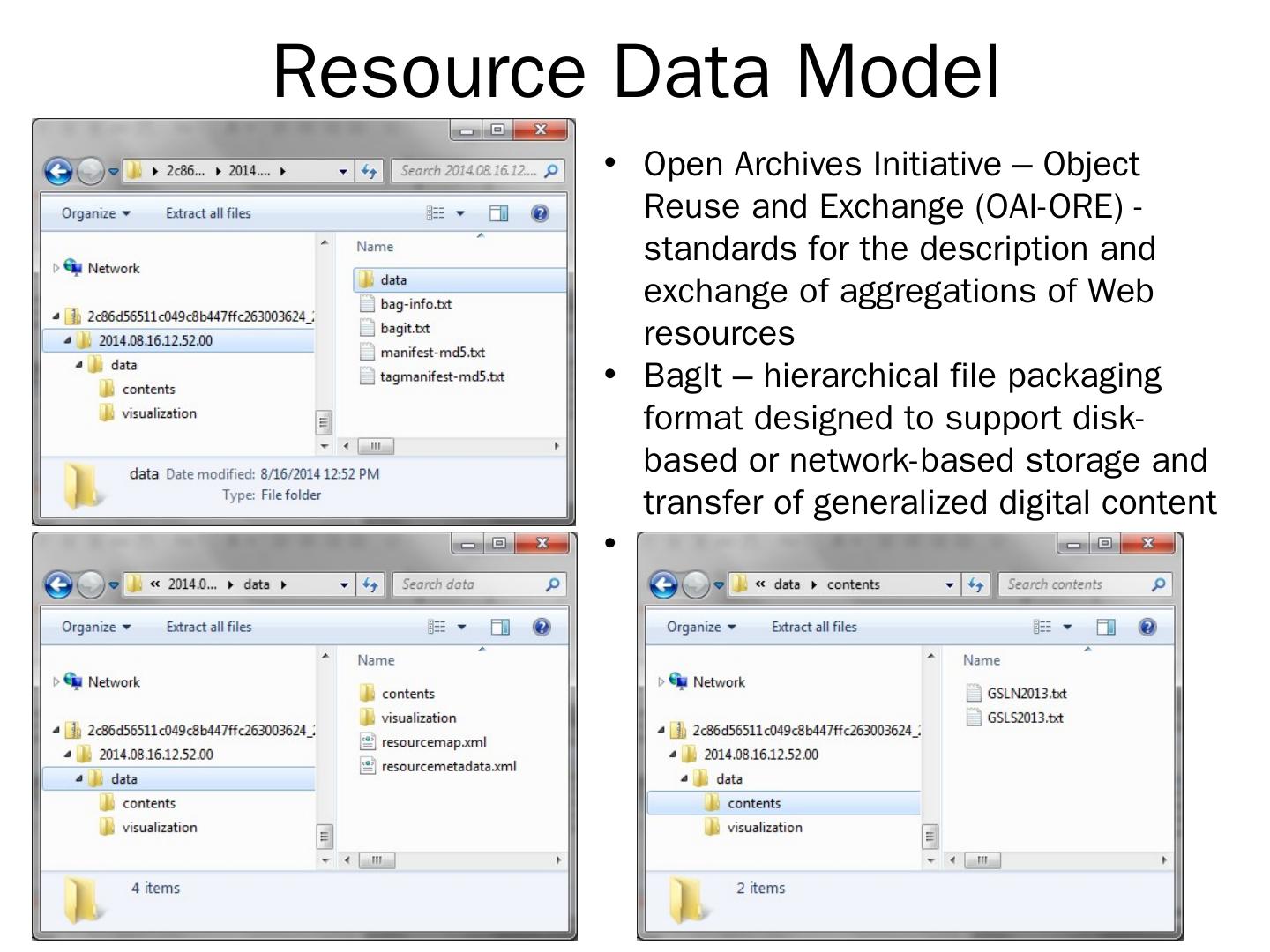Click Forward arrow in bottom-right Explorer window

coord(695,584)
